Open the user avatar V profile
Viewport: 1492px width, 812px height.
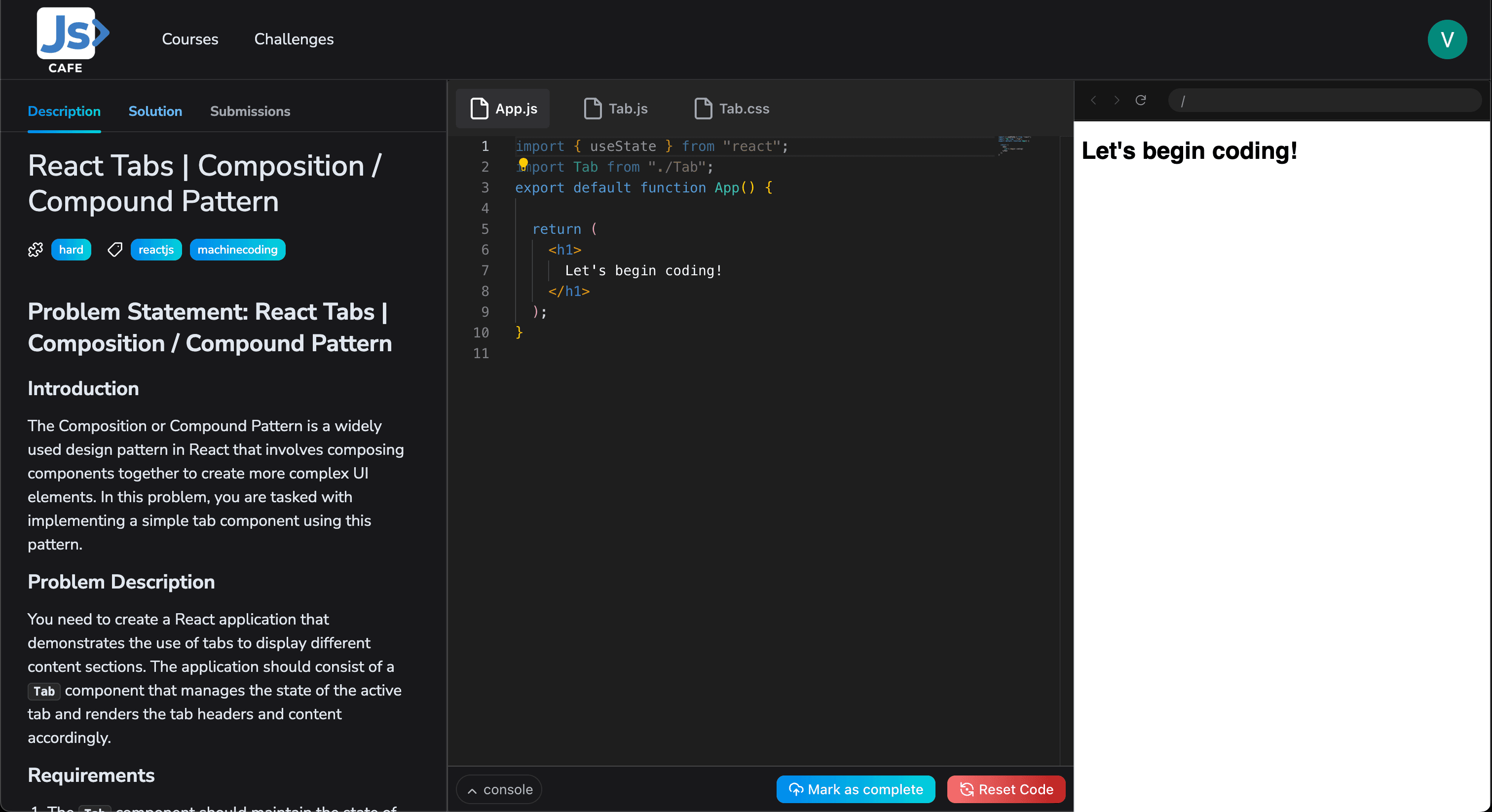1447,39
